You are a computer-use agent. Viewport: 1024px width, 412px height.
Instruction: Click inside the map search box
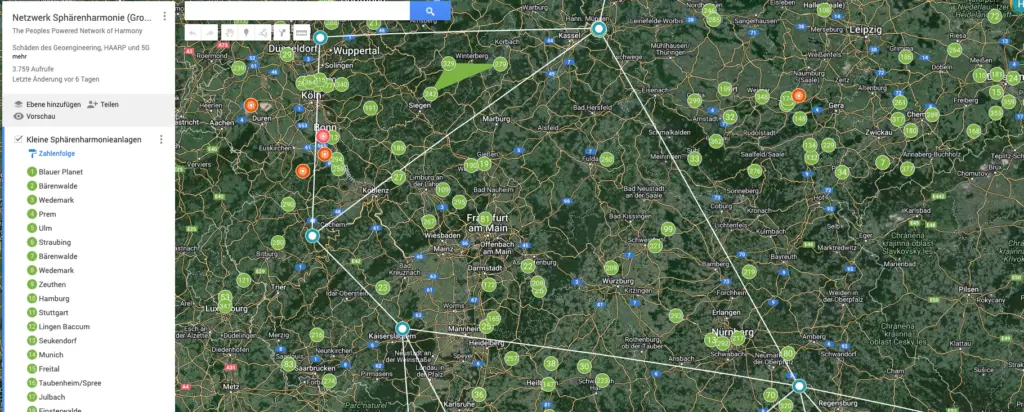coord(297,11)
